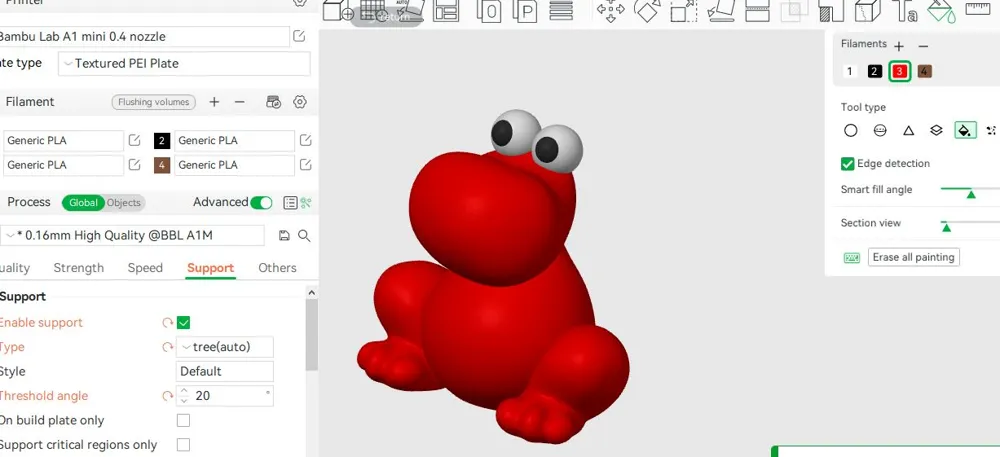The height and width of the screenshot is (457, 1000).
Task: Open filament 4 Generic PLA dropdown
Action: 235,164
